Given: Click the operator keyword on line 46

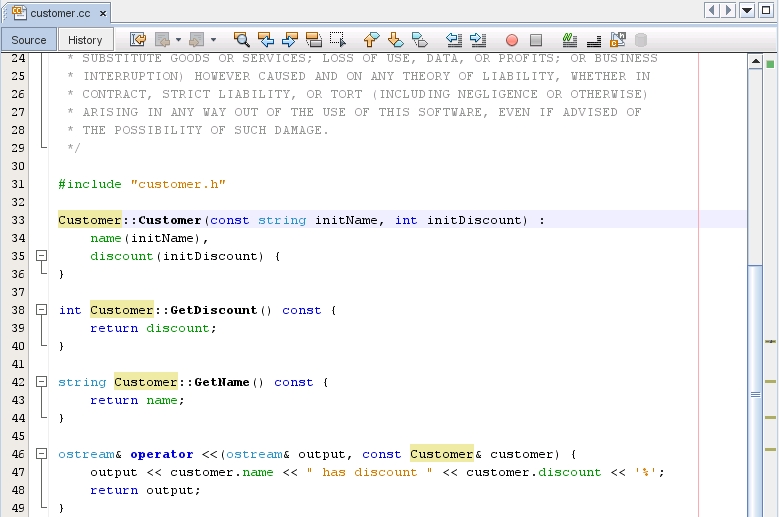Looking at the screenshot, I should click(x=162, y=454).
